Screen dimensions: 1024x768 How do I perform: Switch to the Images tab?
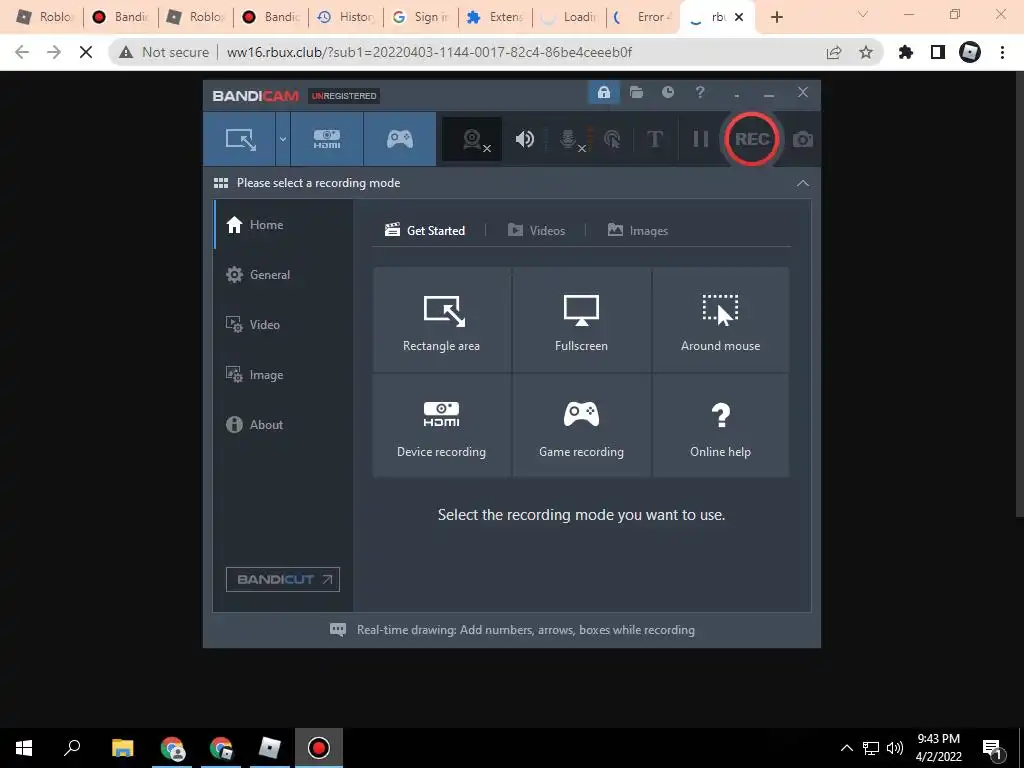pos(637,231)
